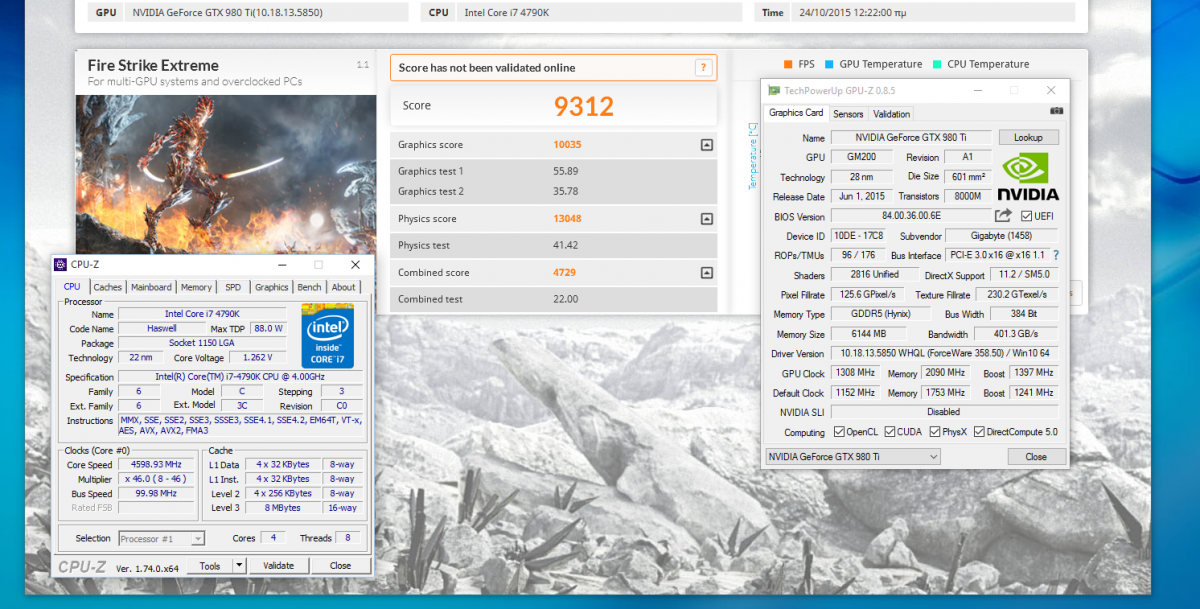Toggle the OpenCL checkbox
1200x609 pixels.
(x=839, y=432)
